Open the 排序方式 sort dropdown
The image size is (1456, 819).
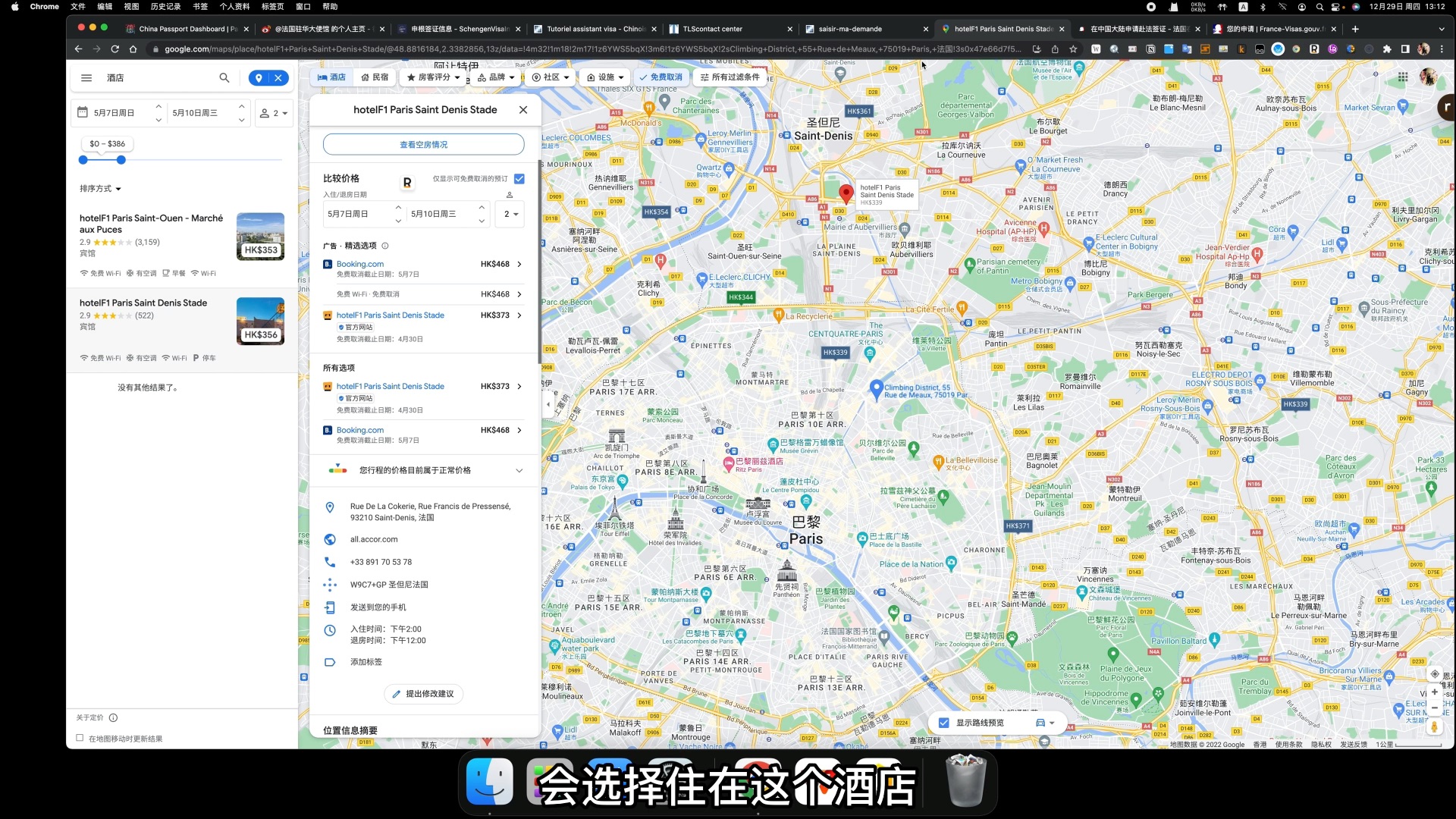100,189
